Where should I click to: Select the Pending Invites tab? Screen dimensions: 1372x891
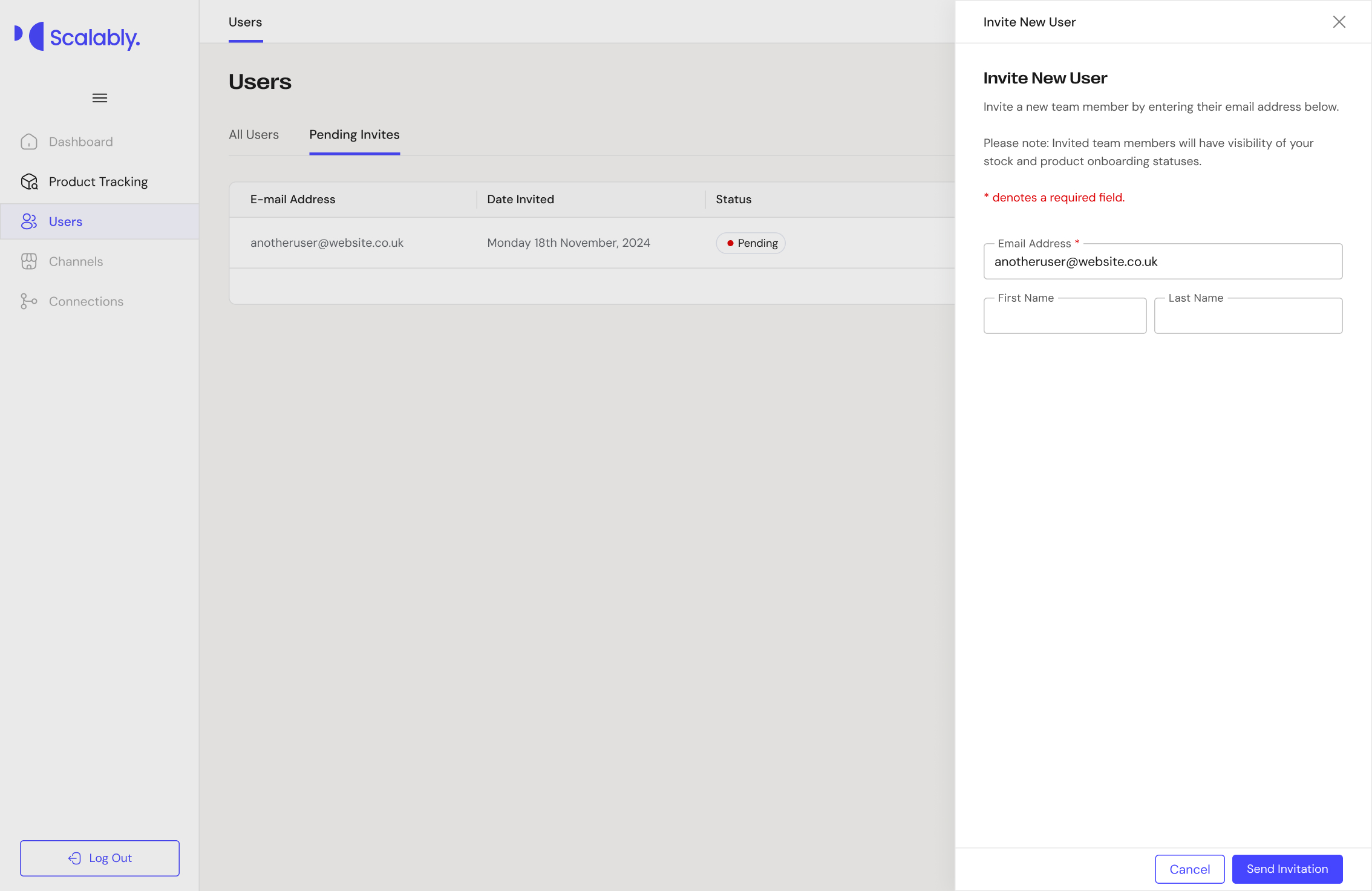click(354, 134)
